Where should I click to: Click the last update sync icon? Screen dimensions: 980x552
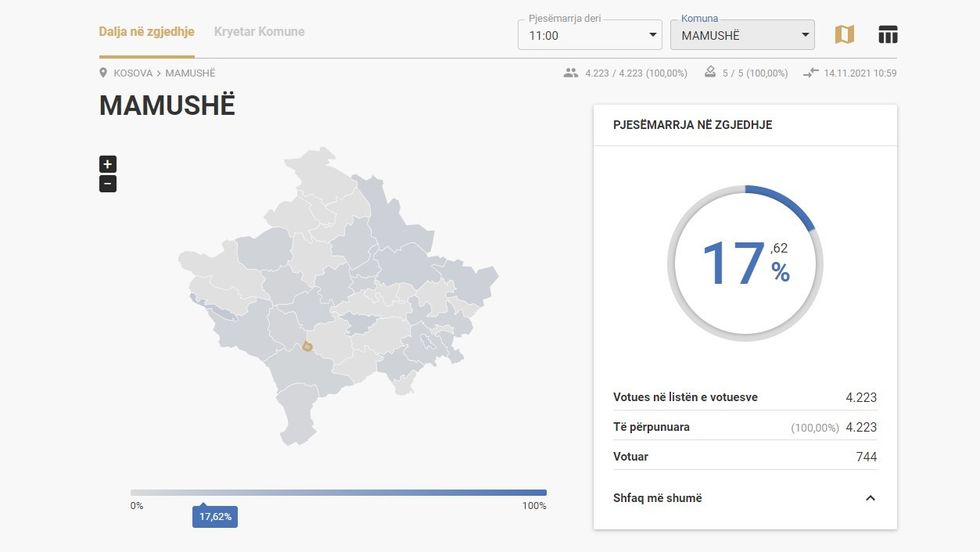point(810,73)
